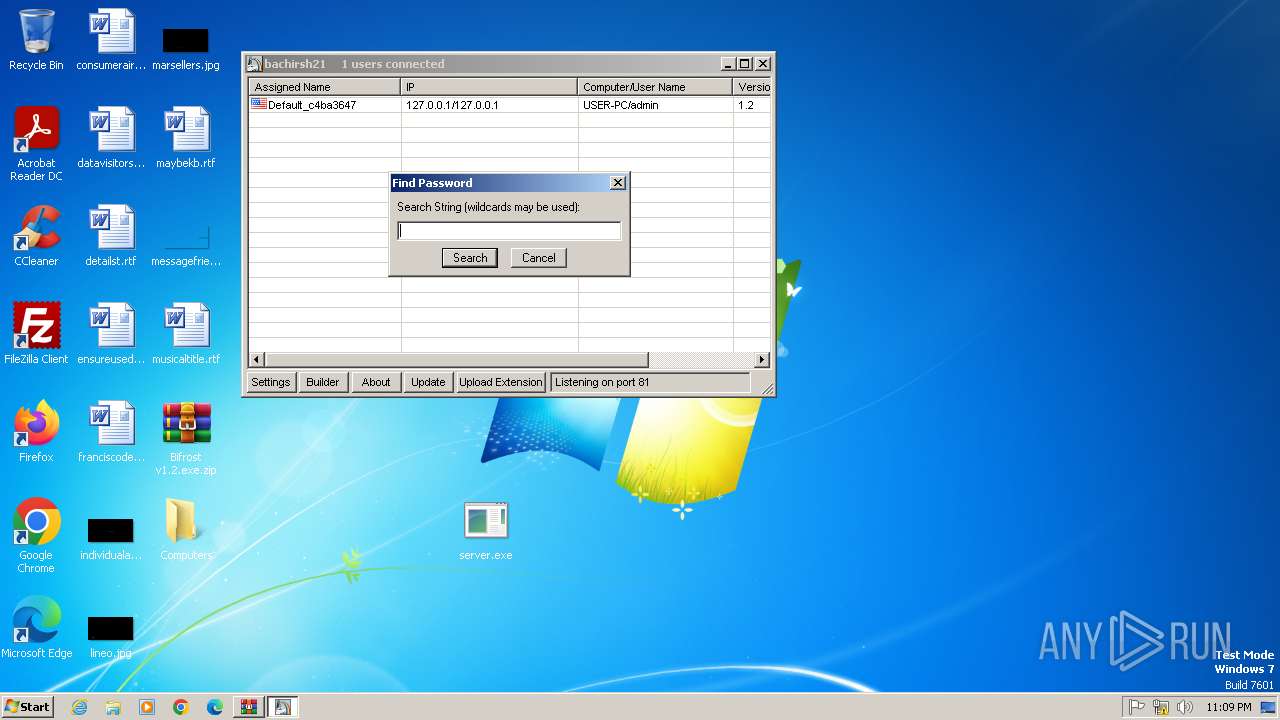1280x720 pixels.
Task: Sort by IP column header
Action: [489, 87]
